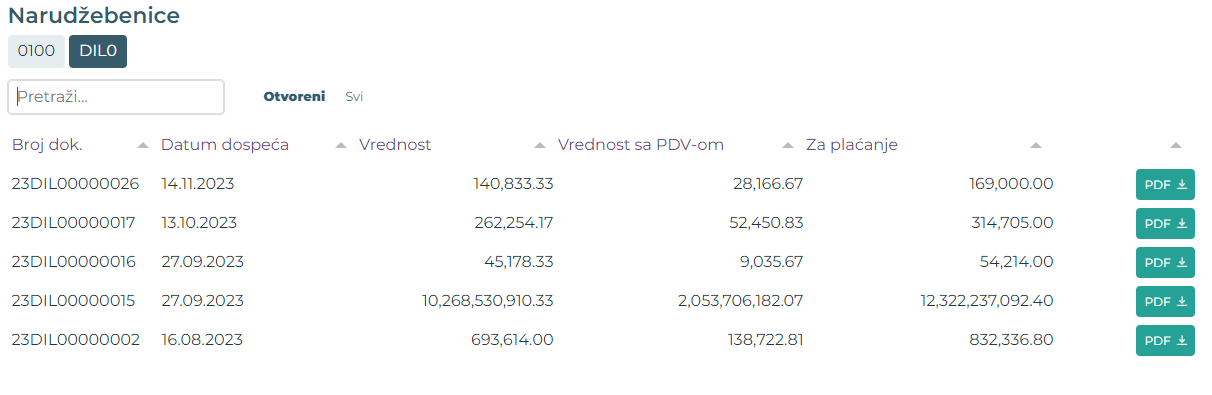Switch filter to Svi

click(x=354, y=97)
